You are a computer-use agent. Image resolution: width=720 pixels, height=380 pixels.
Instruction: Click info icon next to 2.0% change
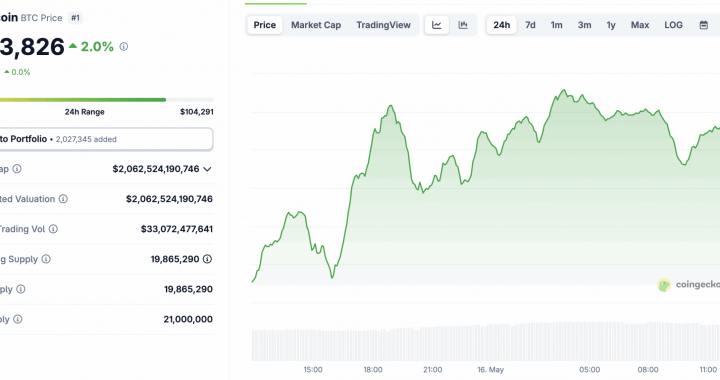pyautogui.click(x=124, y=46)
